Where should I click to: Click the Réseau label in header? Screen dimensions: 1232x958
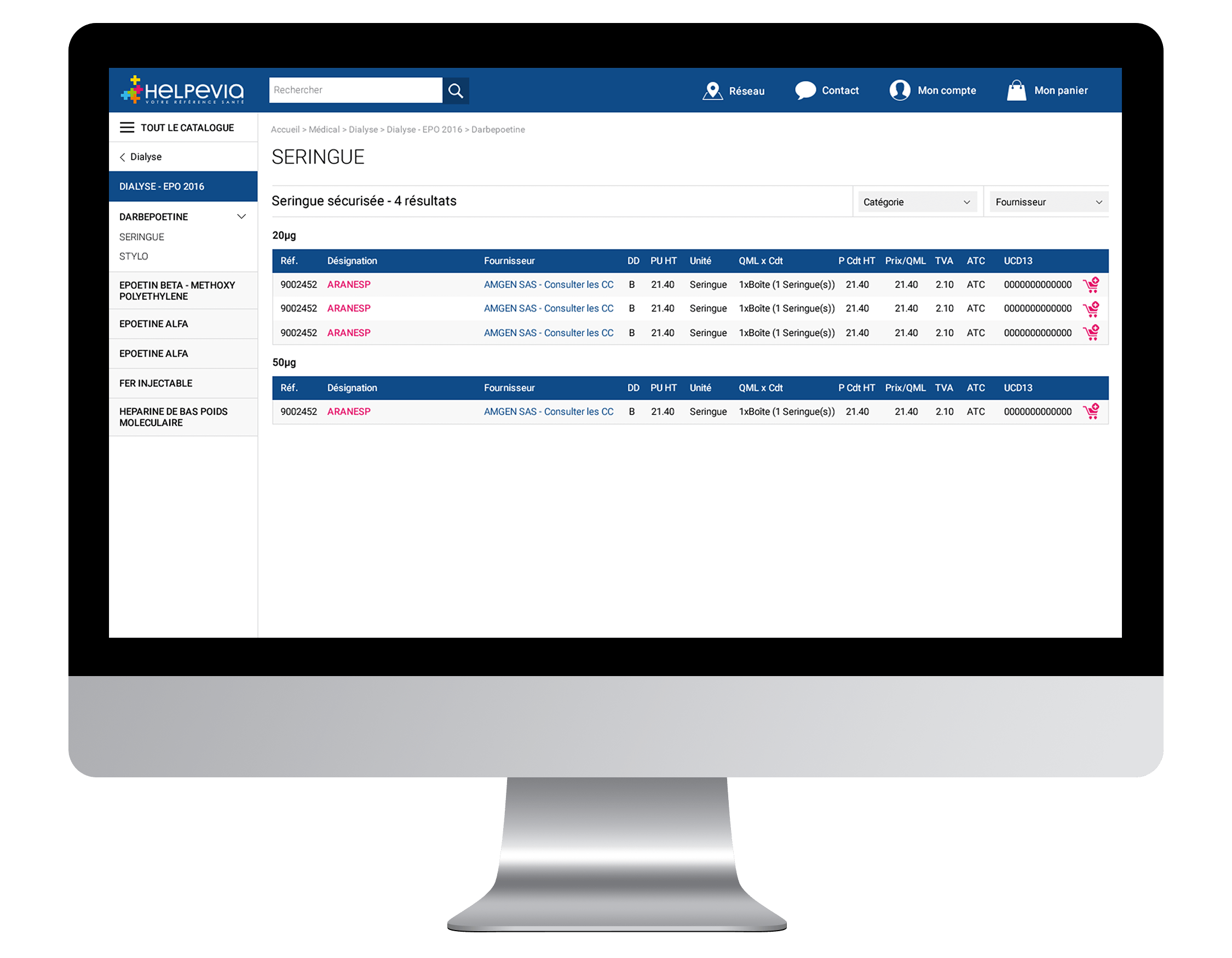click(746, 91)
